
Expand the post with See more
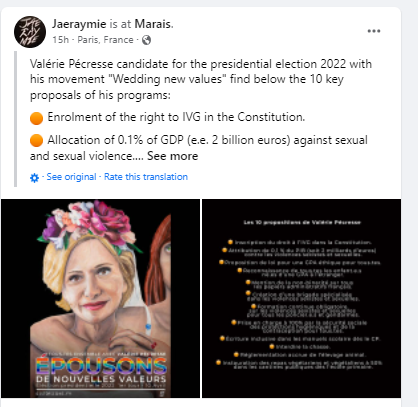coord(172,156)
